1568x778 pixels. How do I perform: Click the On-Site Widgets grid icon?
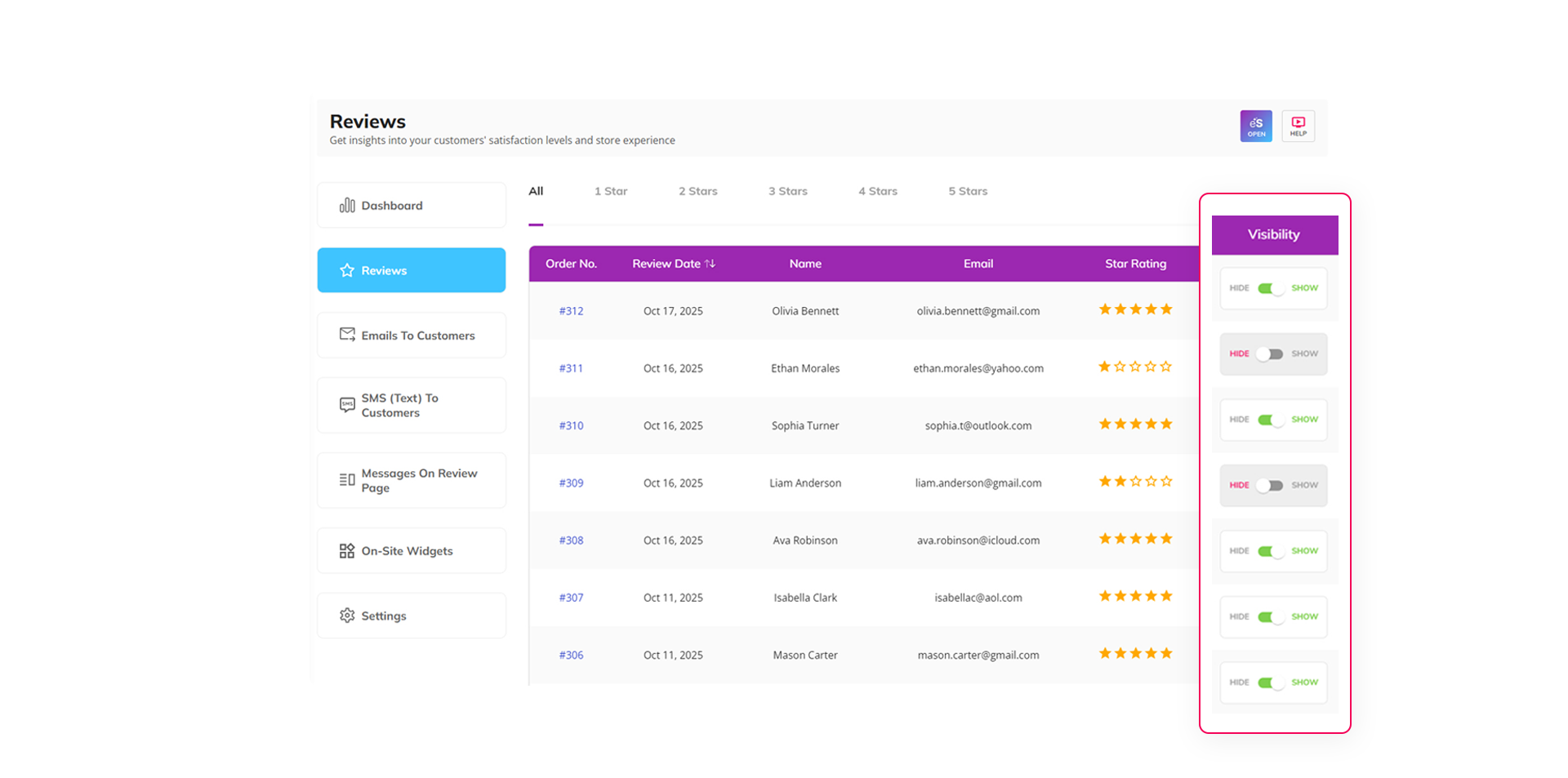(347, 550)
